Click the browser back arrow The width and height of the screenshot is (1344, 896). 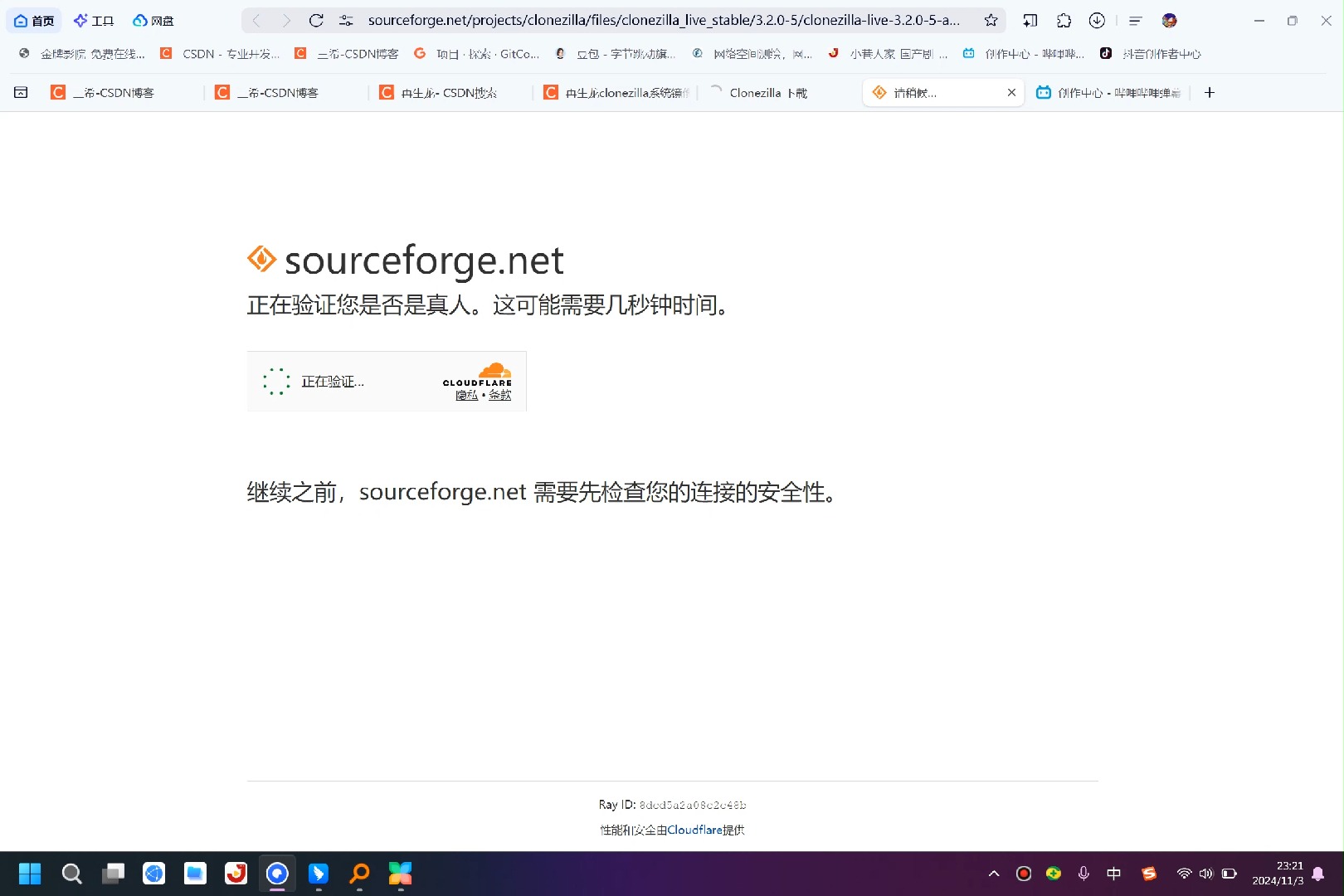pos(256,21)
